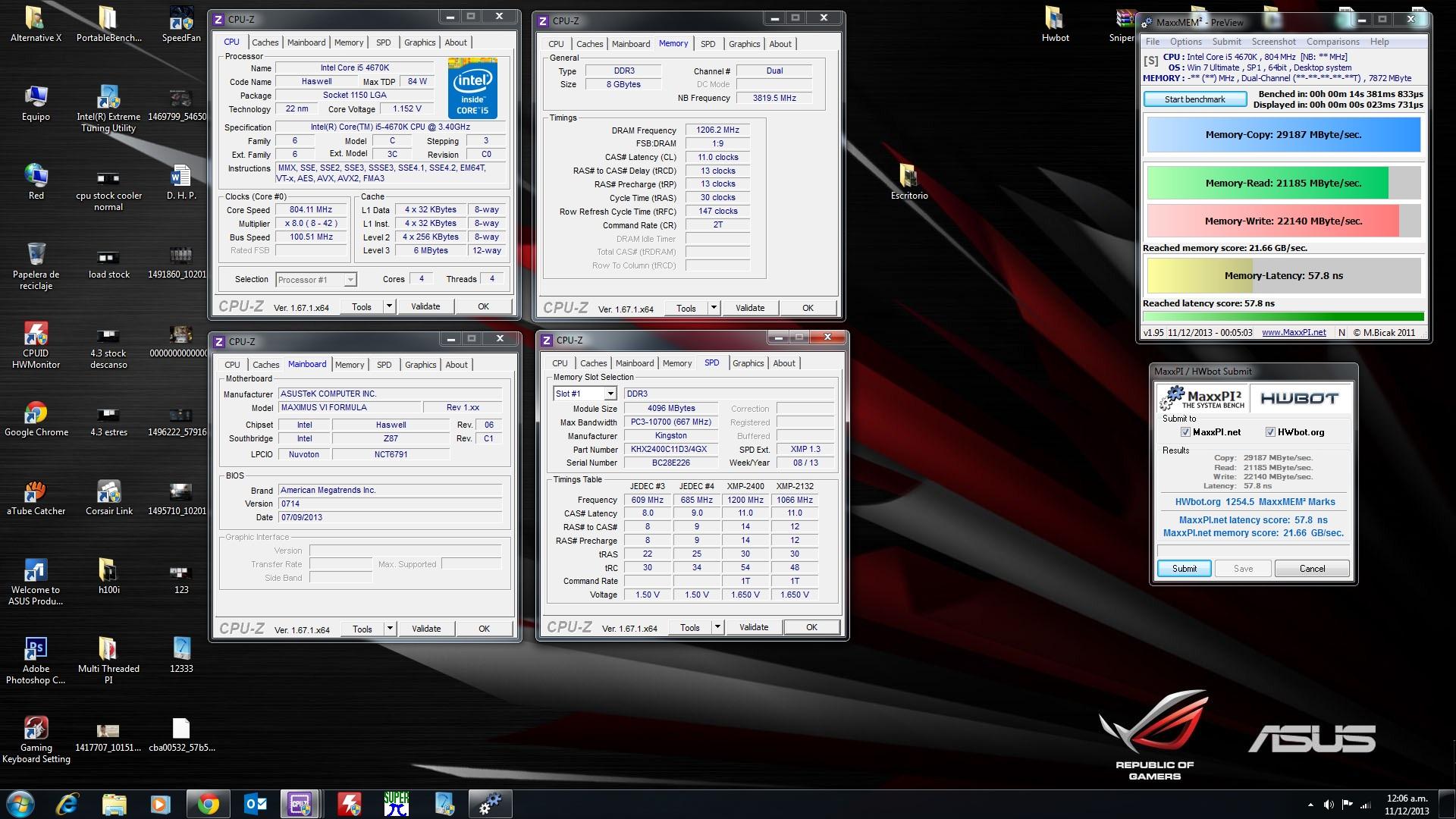Toggle the MaxxPI.net submit checkbox
1456x819 pixels.
pyautogui.click(x=1185, y=432)
